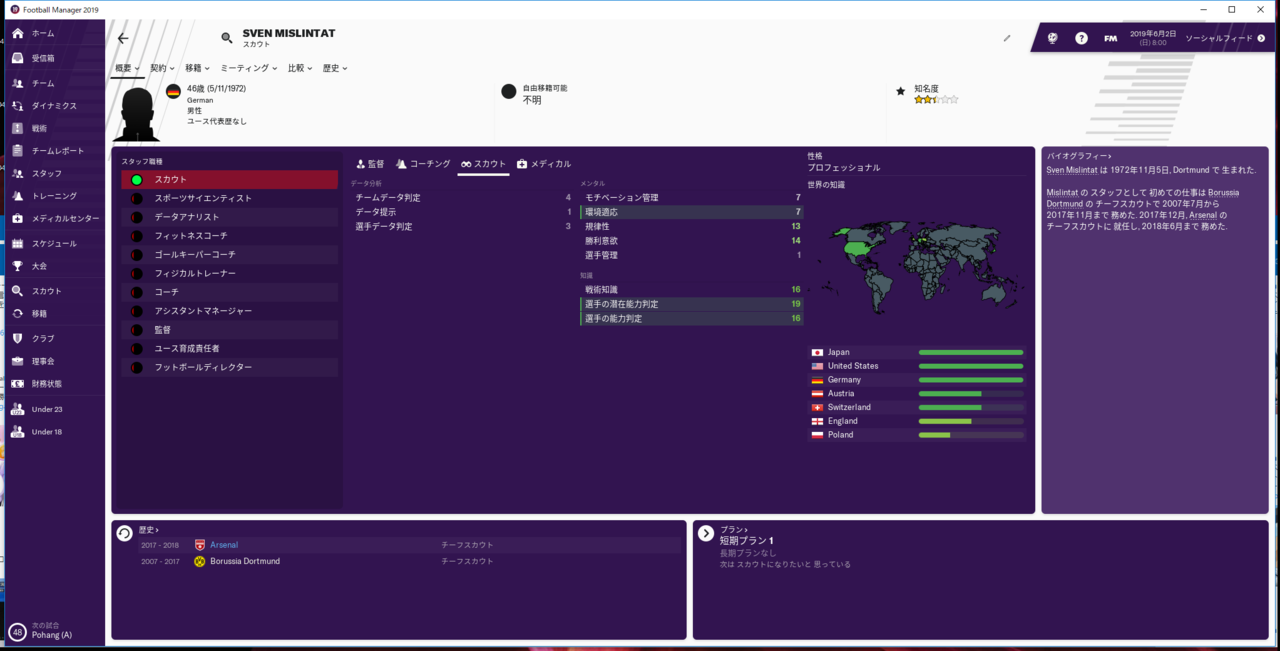This screenshot has height=651, width=1280.
Task: Select Assistant Manager (アシスタントマネージャー) role
Action: click(230, 311)
